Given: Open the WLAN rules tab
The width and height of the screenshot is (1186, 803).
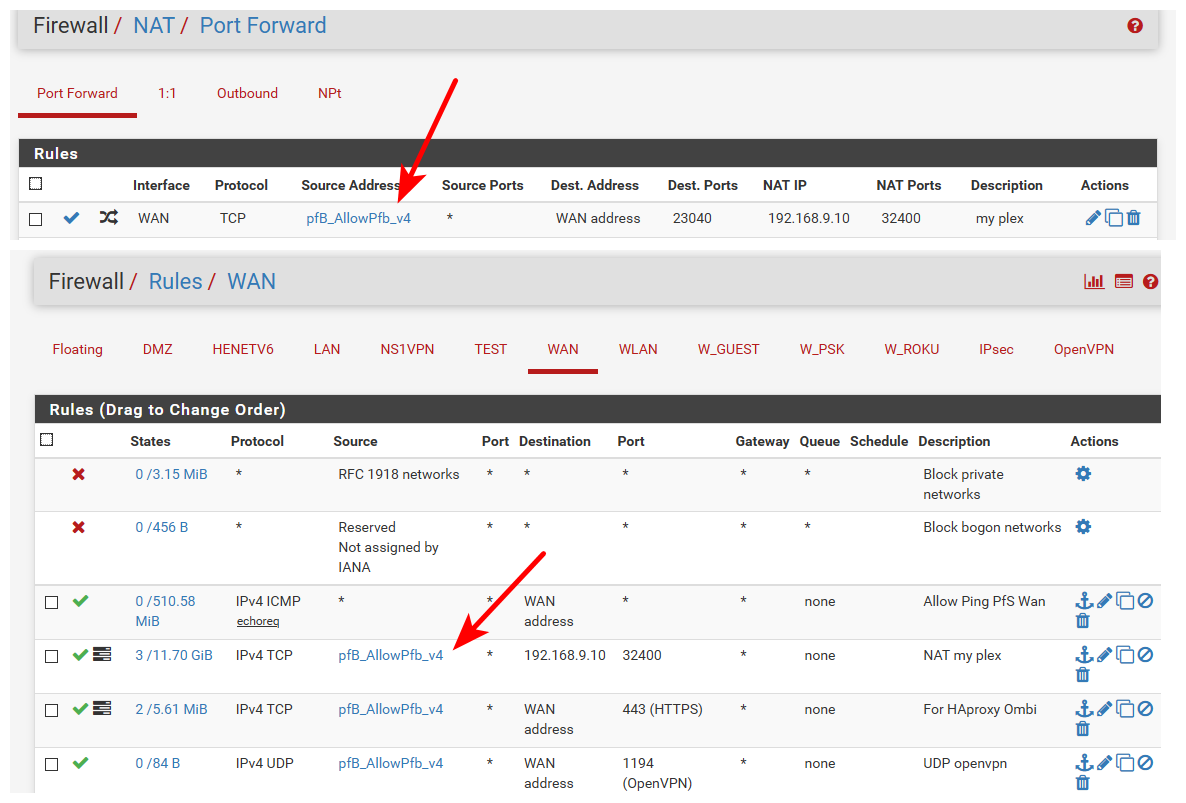Looking at the screenshot, I should point(638,349).
